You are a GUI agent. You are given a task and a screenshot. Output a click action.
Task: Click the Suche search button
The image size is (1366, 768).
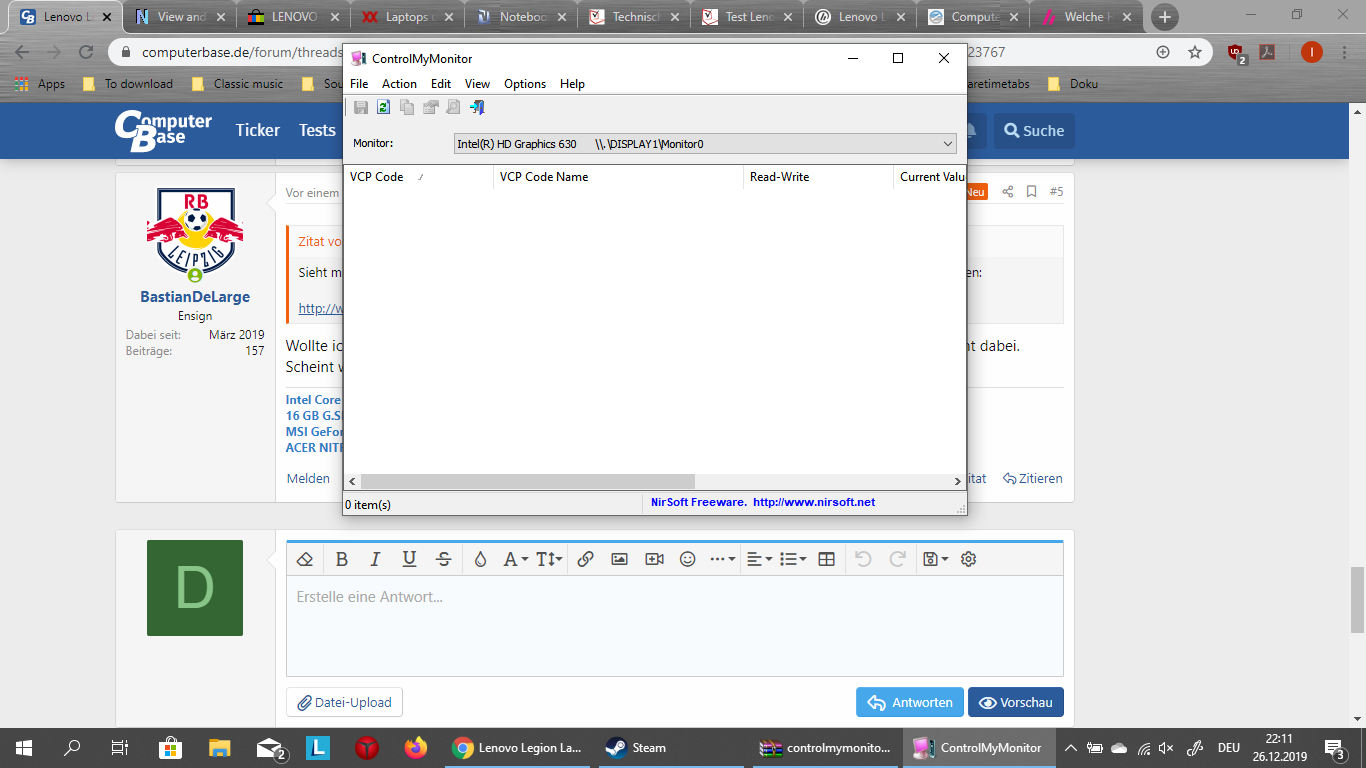1034,131
